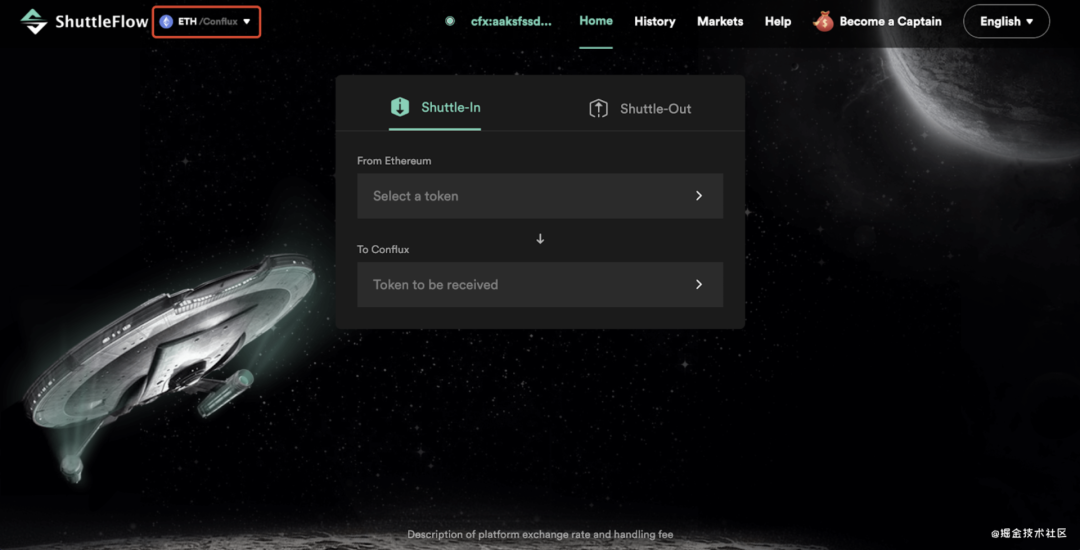Open platform exchange rate and fee description

click(x=540, y=534)
